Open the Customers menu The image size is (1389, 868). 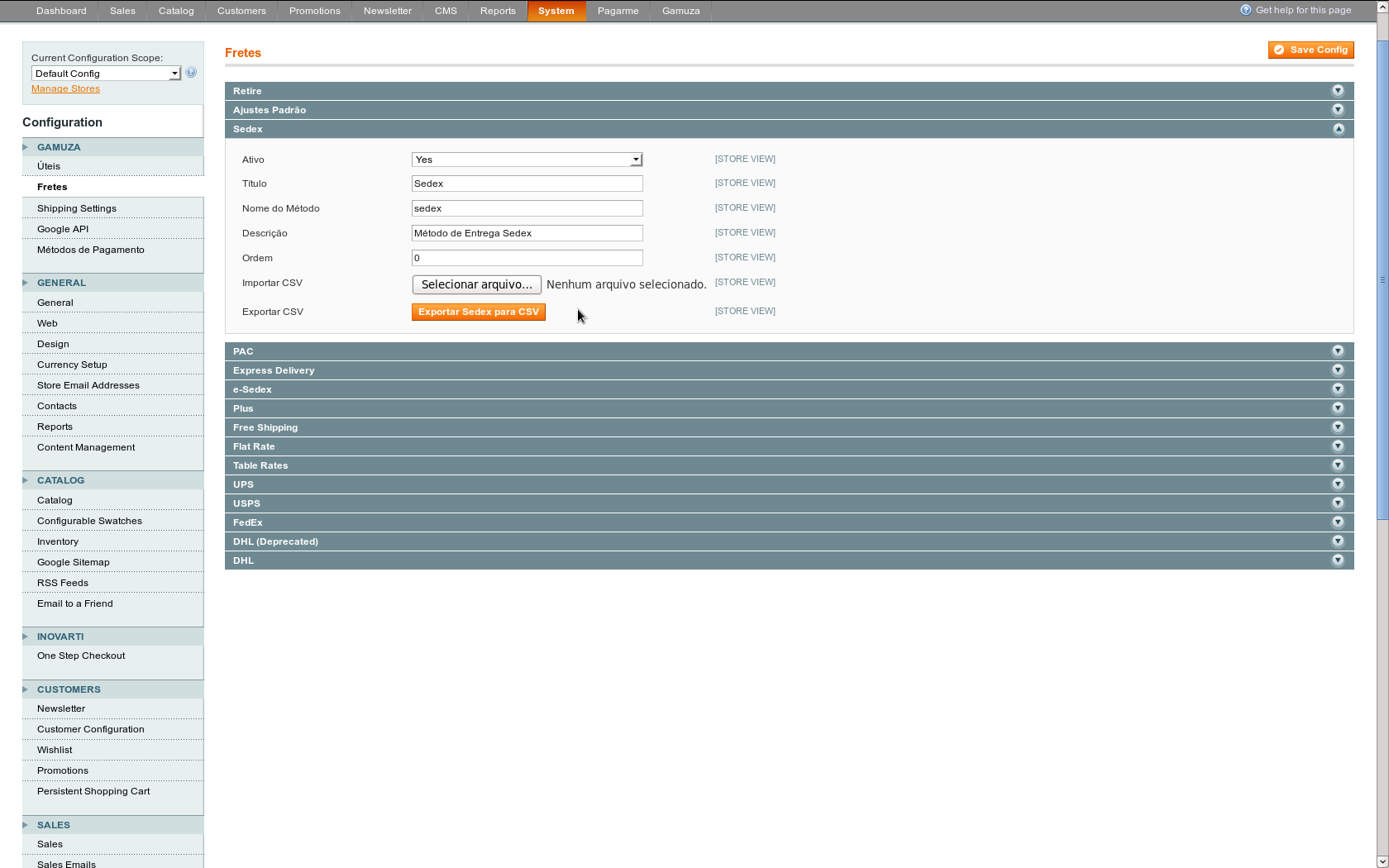click(x=241, y=11)
